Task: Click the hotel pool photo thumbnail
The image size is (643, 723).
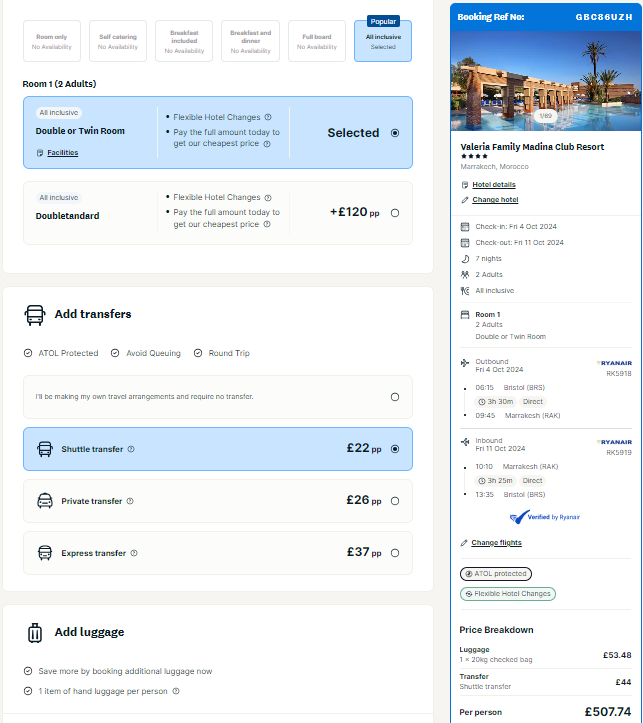Action: [546, 81]
